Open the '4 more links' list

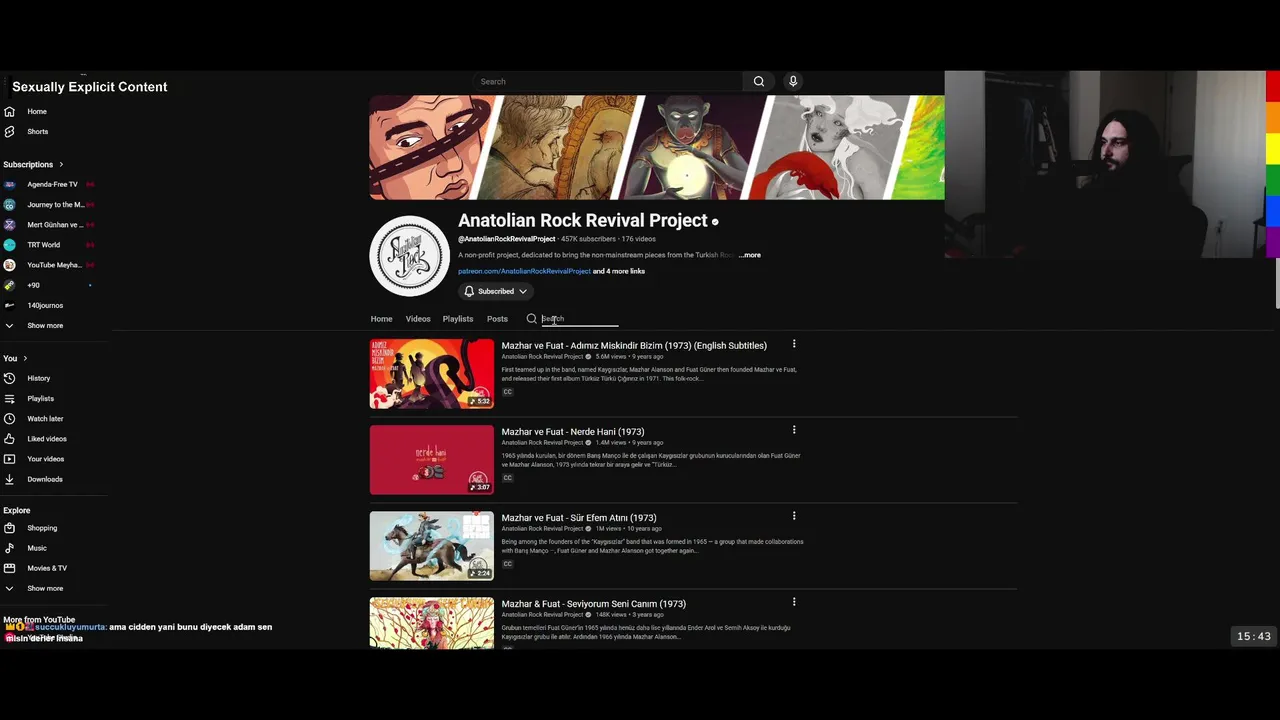619,271
